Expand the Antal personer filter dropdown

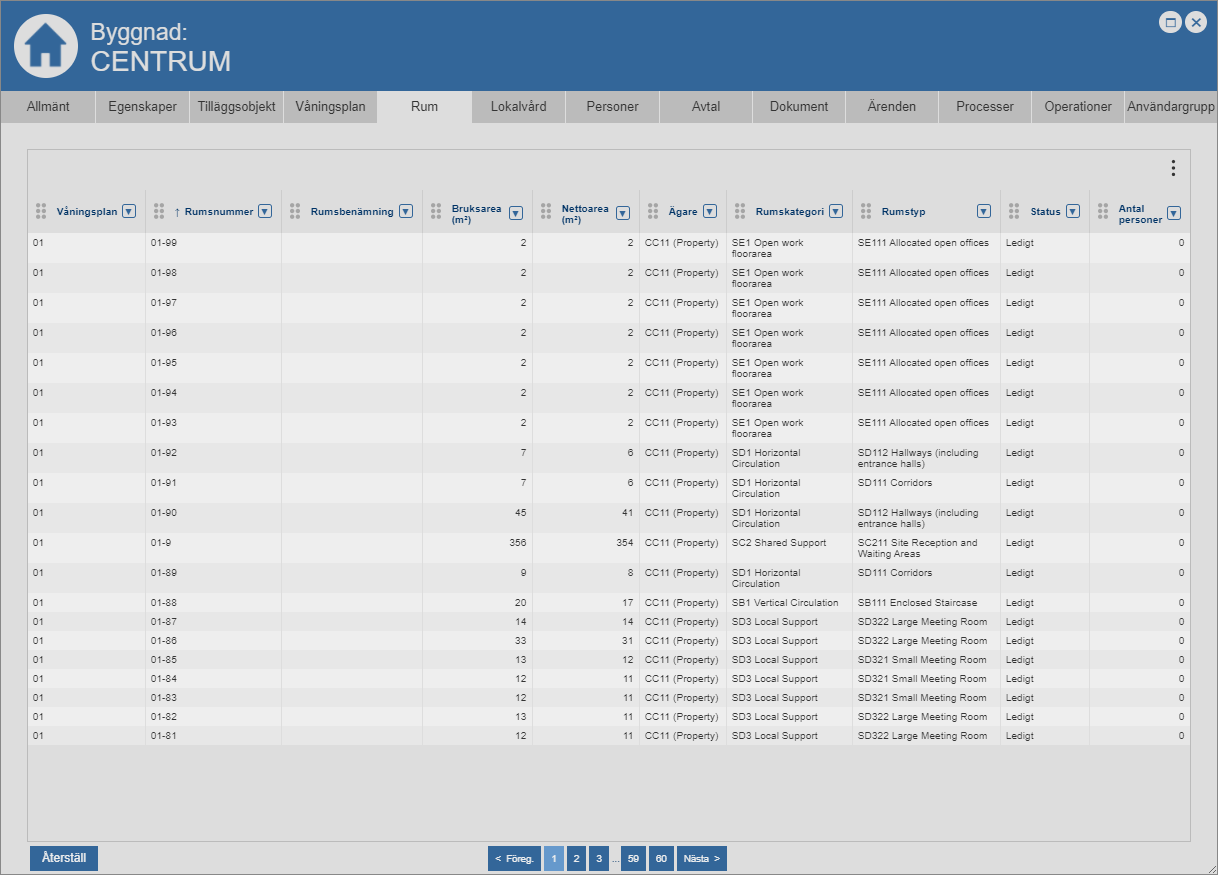1174,212
